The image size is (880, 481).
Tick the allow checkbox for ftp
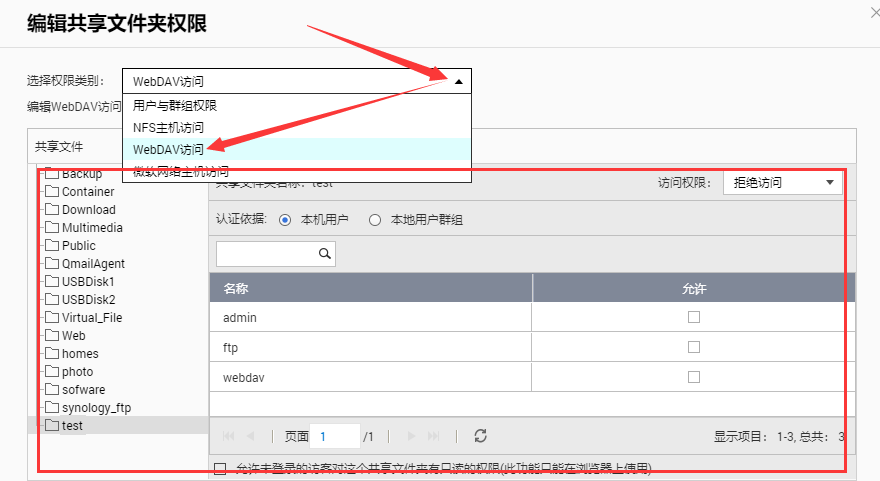tap(694, 347)
